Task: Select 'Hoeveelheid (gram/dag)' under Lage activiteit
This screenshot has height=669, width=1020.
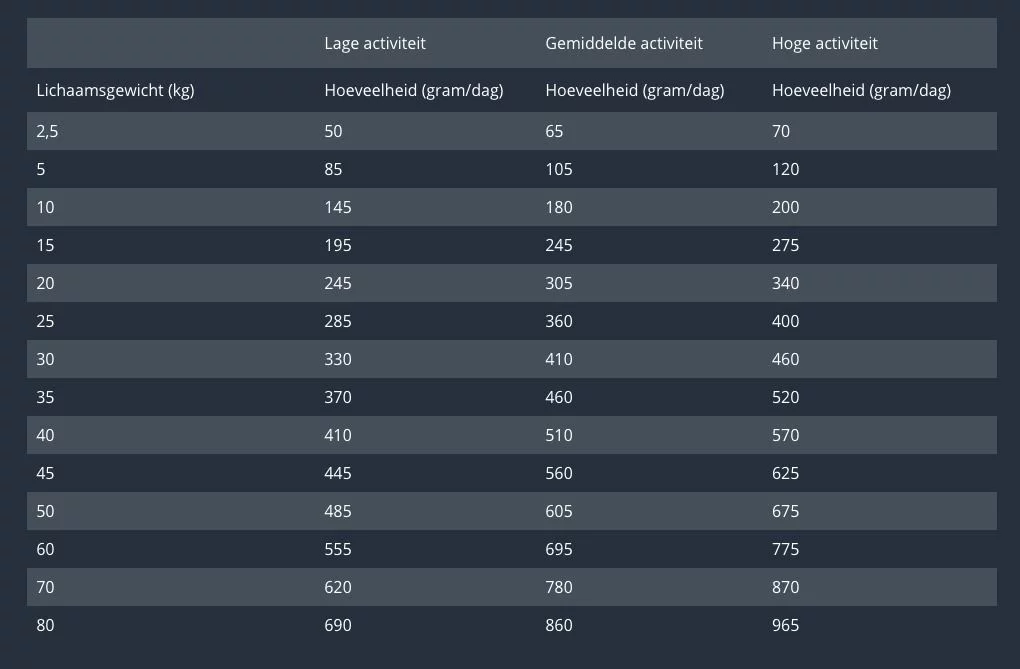Action: point(414,90)
